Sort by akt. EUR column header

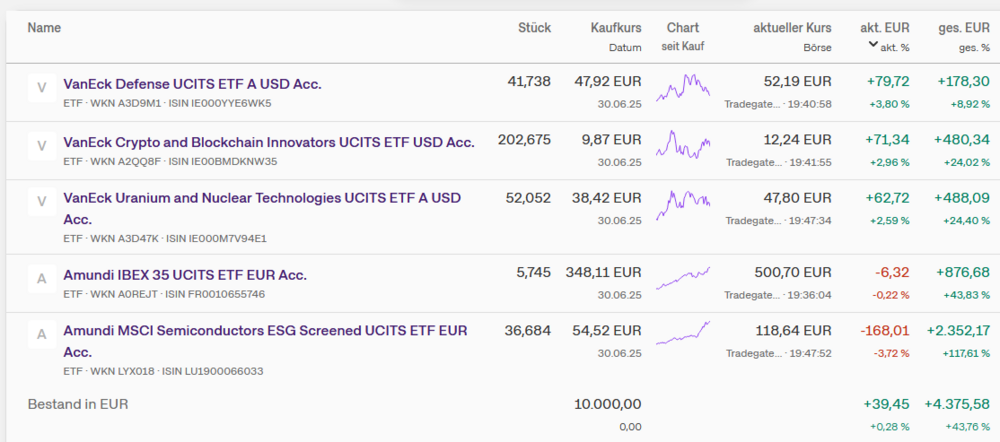(x=885, y=28)
